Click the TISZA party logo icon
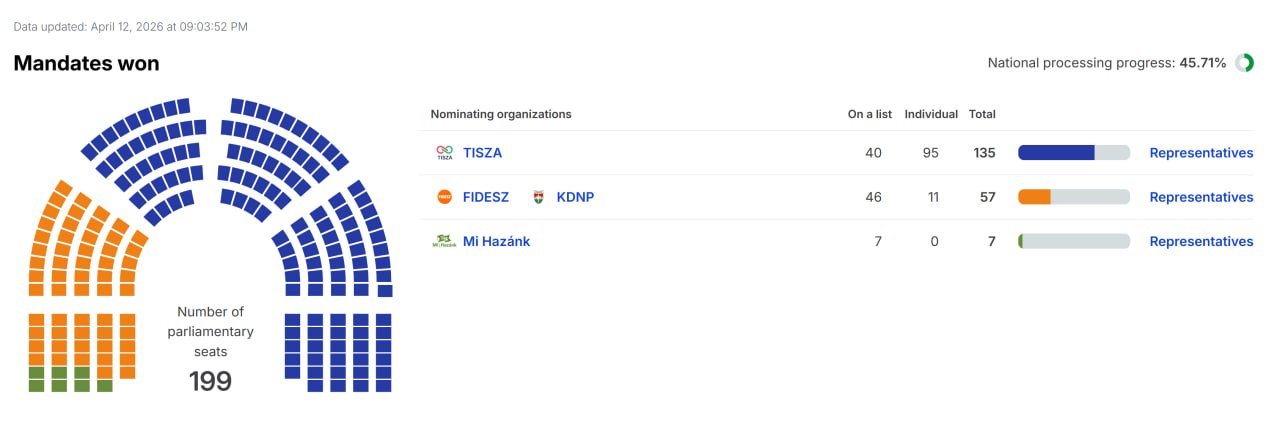Image resolution: width=1280 pixels, height=436 pixels. tap(445, 153)
